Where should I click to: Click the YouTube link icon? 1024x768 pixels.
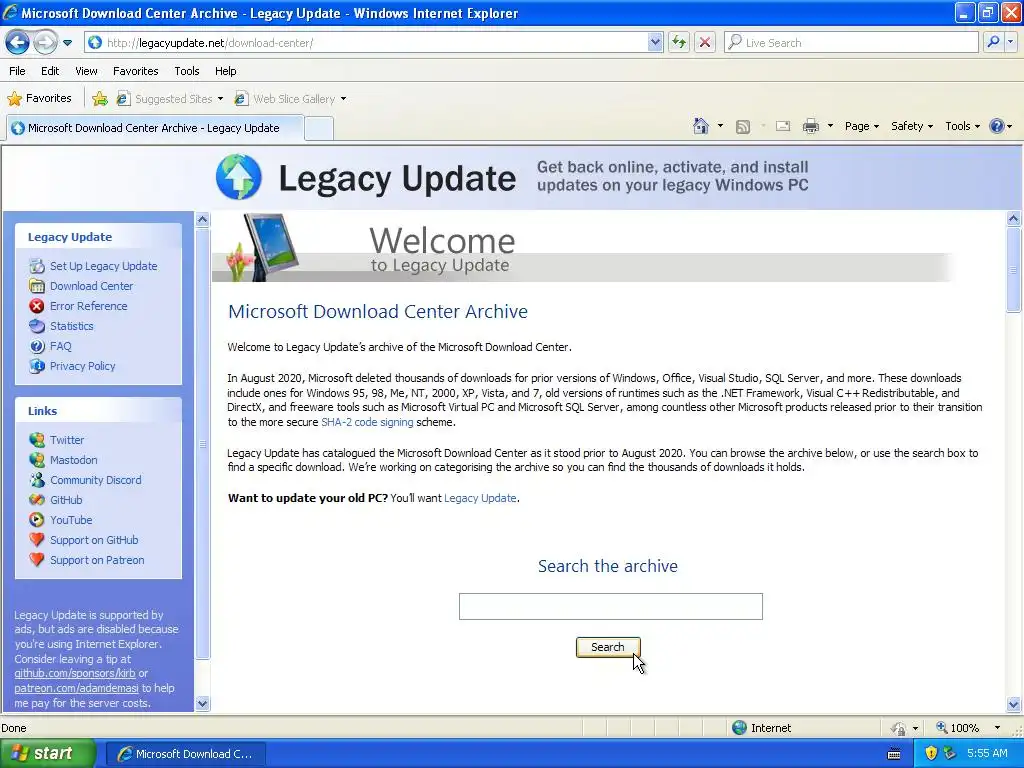pos(37,520)
